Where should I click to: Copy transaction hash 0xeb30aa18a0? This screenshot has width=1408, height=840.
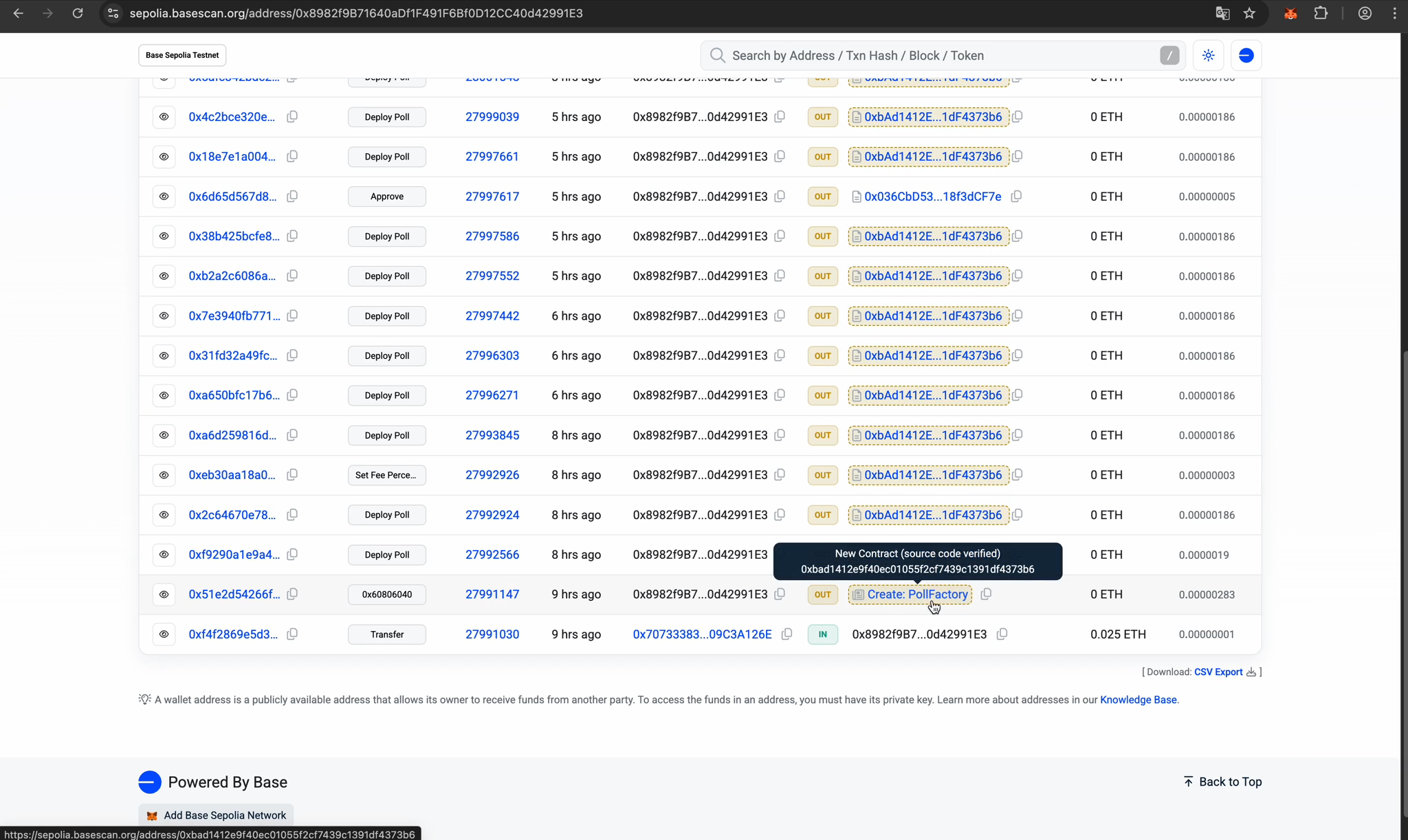point(292,475)
